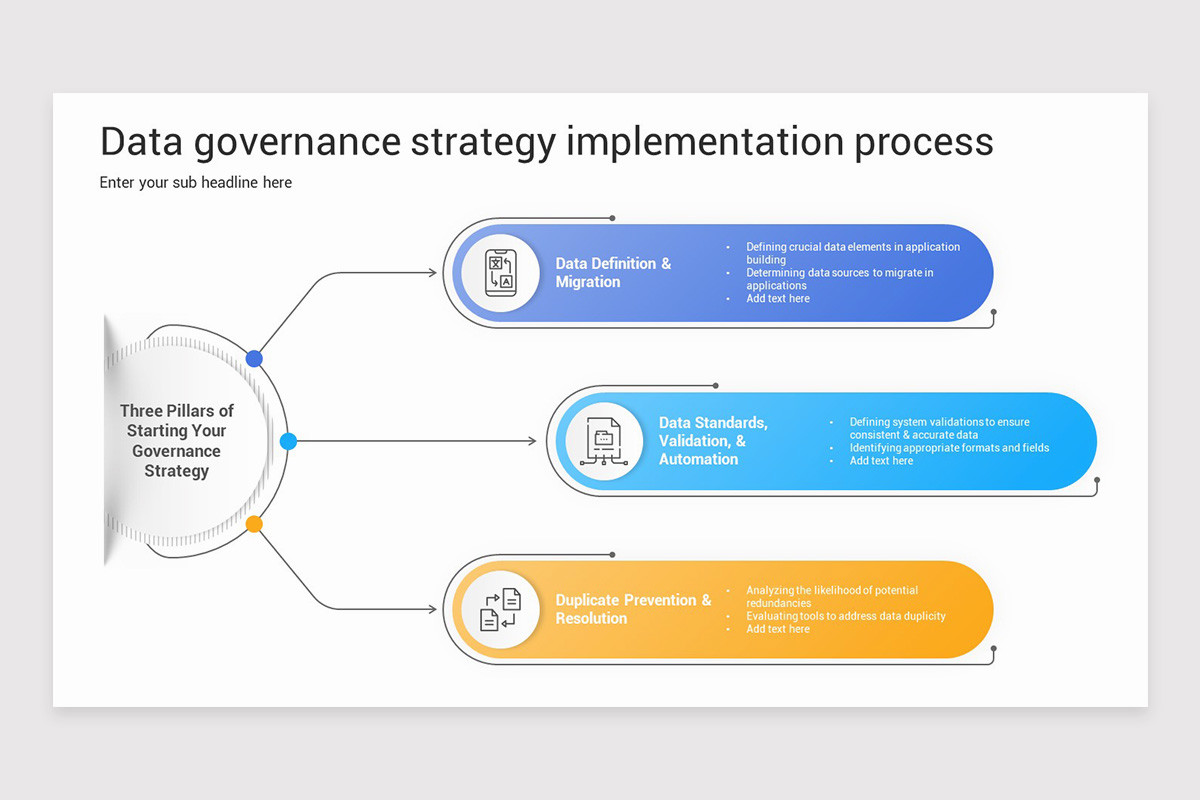The image size is (1200, 800).
Task: Toggle the endpoint dot above the blue banner
Action: click(x=613, y=217)
